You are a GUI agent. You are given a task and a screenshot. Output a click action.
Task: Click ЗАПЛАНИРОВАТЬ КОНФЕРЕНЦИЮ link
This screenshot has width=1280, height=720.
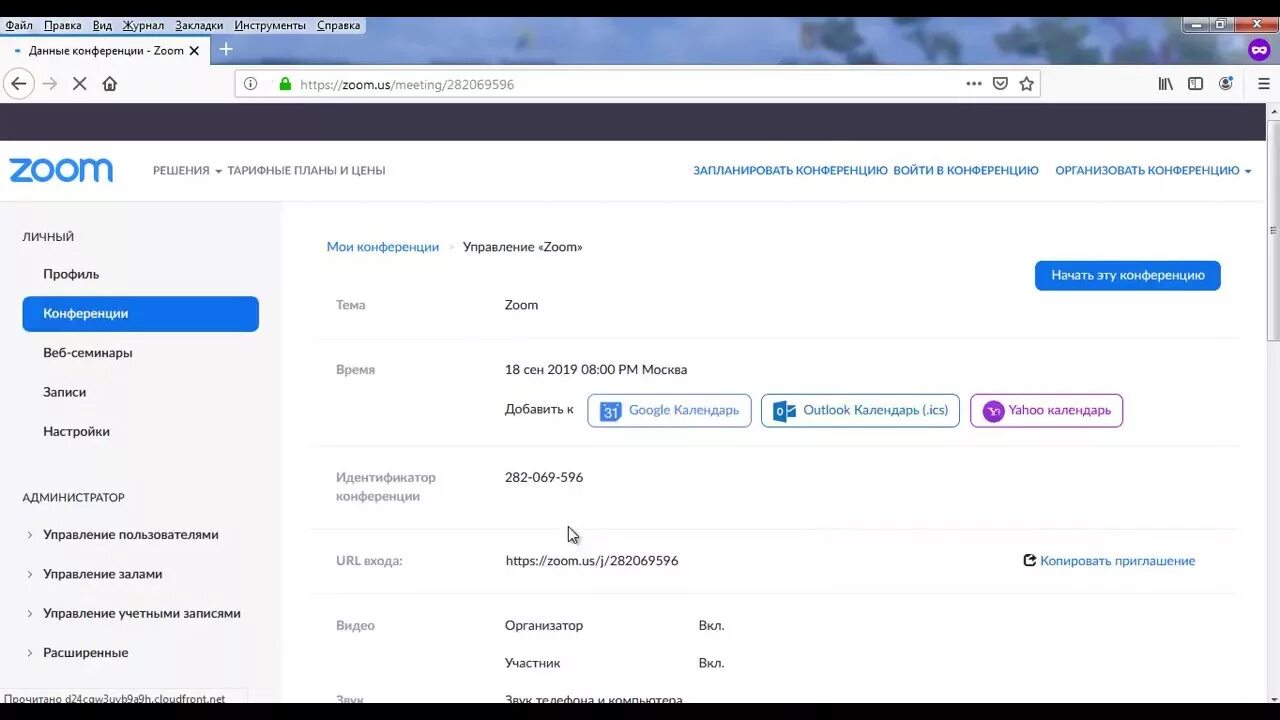(x=790, y=171)
